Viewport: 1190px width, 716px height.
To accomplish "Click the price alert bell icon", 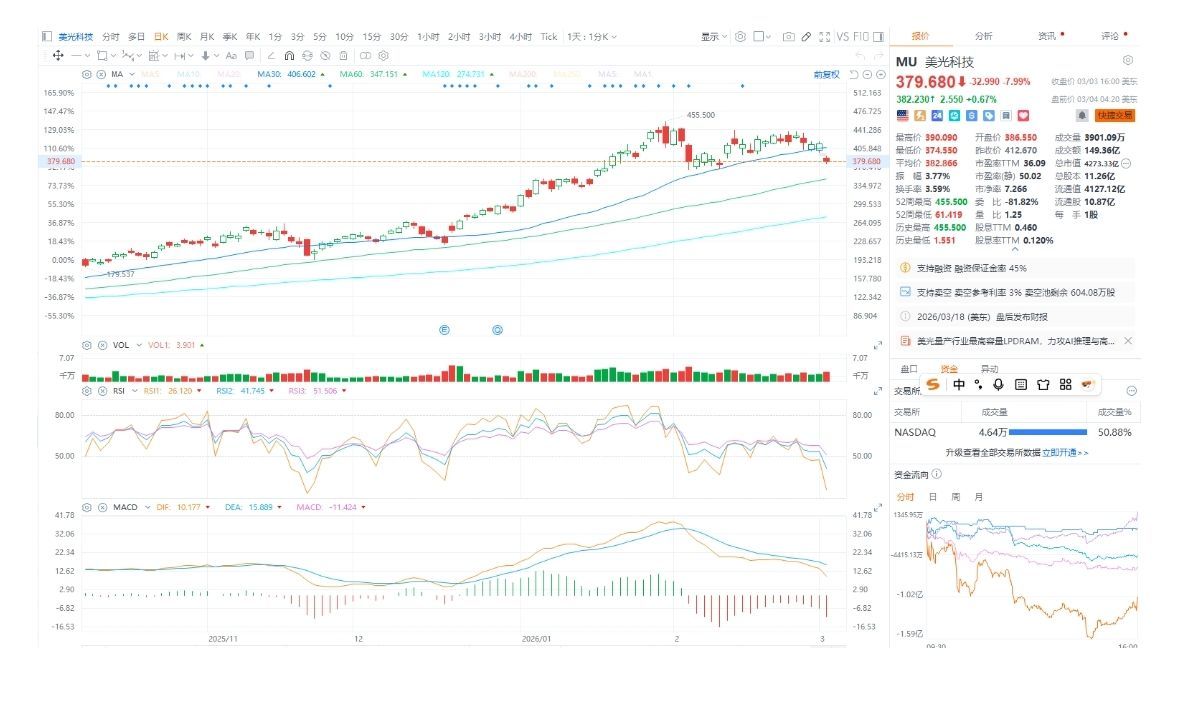I will click(1081, 116).
